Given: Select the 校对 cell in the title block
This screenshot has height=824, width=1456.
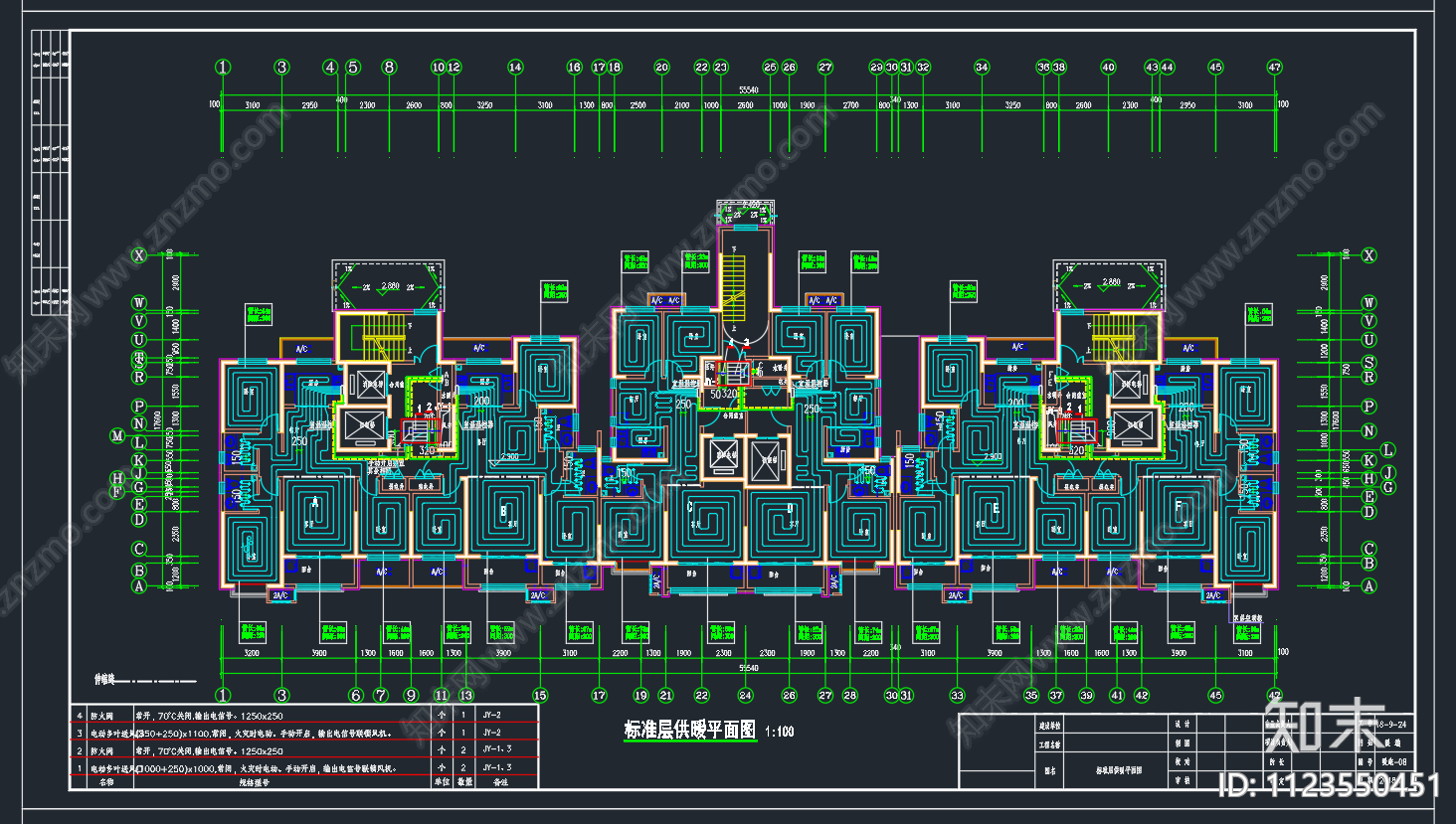Looking at the screenshot, I should point(1183,762).
